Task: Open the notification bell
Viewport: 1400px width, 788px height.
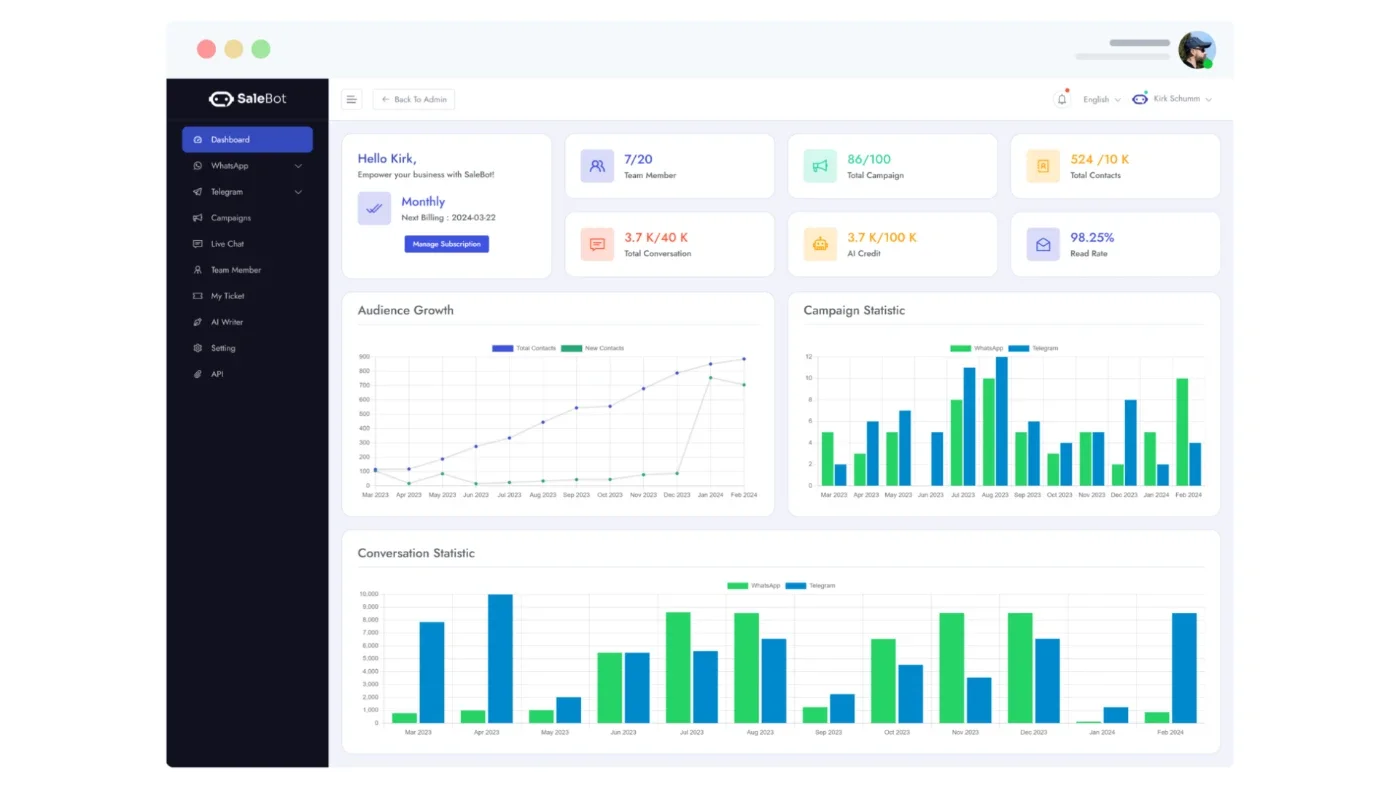Action: pyautogui.click(x=1062, y=99)
